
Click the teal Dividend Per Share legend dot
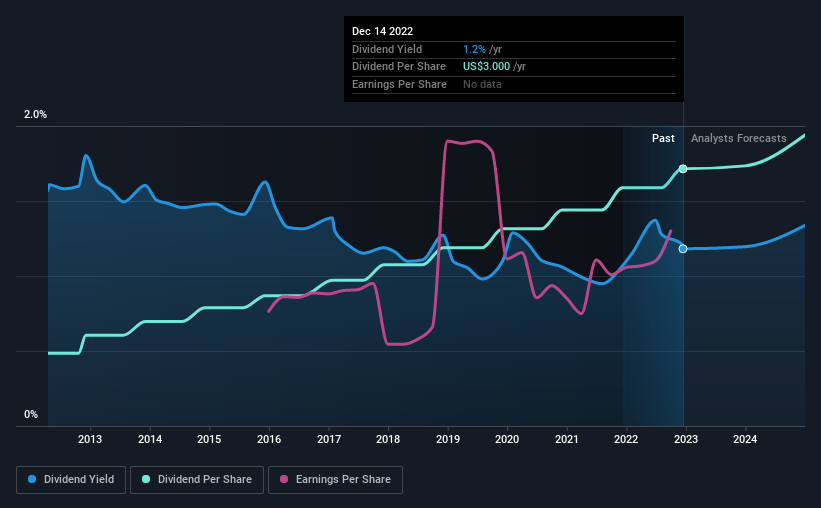[x=146, y=479]
